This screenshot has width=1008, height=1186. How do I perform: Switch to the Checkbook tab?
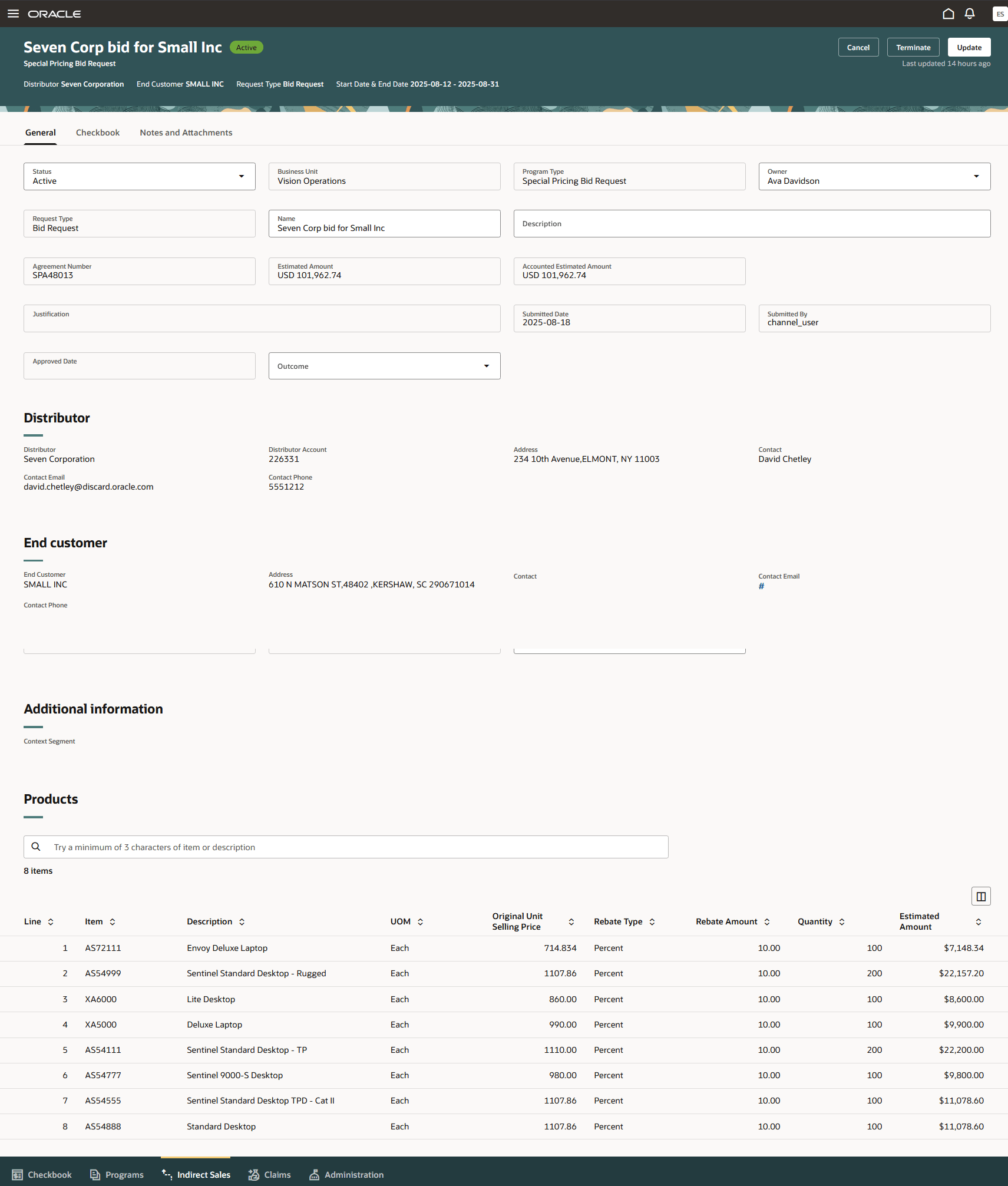(97, 132)
